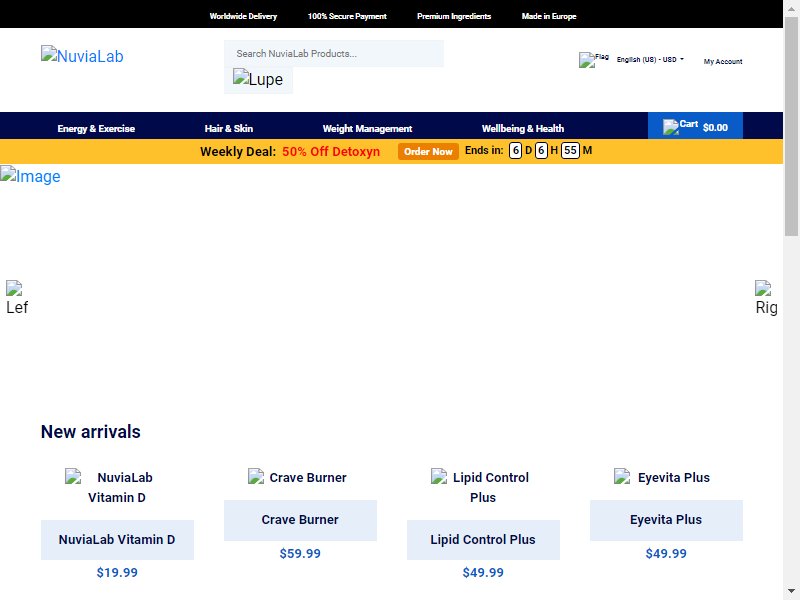Screen dimensions: 800x600
Task: Click the Right carousel arrow
Action: pos(766,298)
